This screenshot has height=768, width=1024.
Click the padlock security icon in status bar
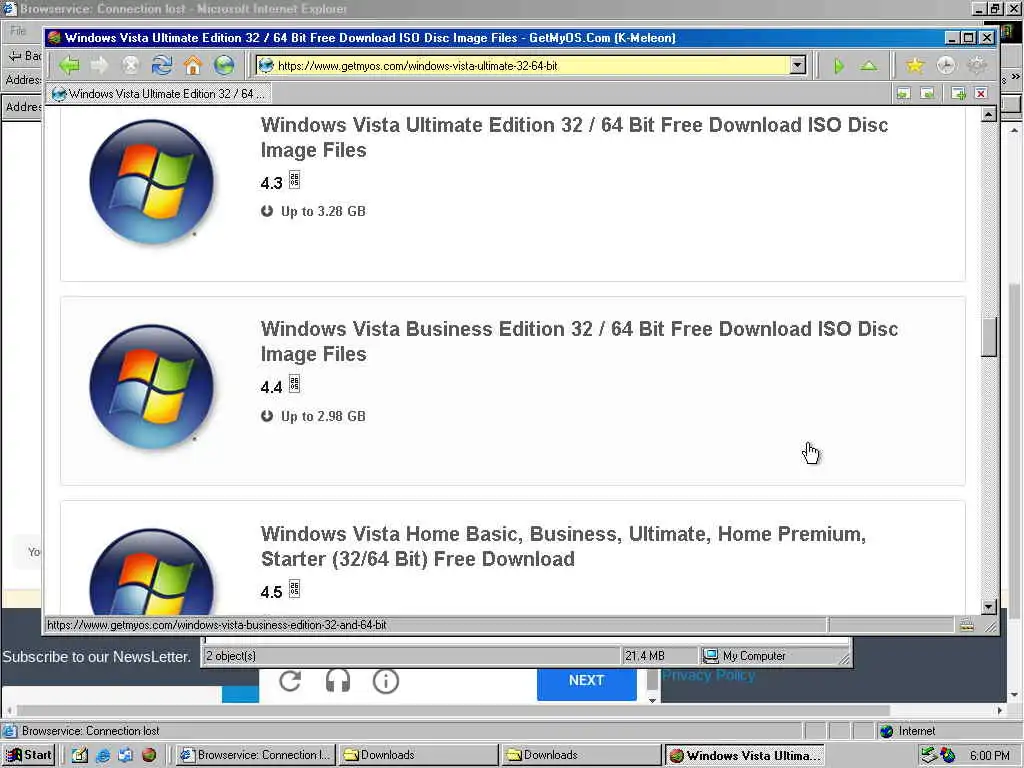(x=967, y=626)
